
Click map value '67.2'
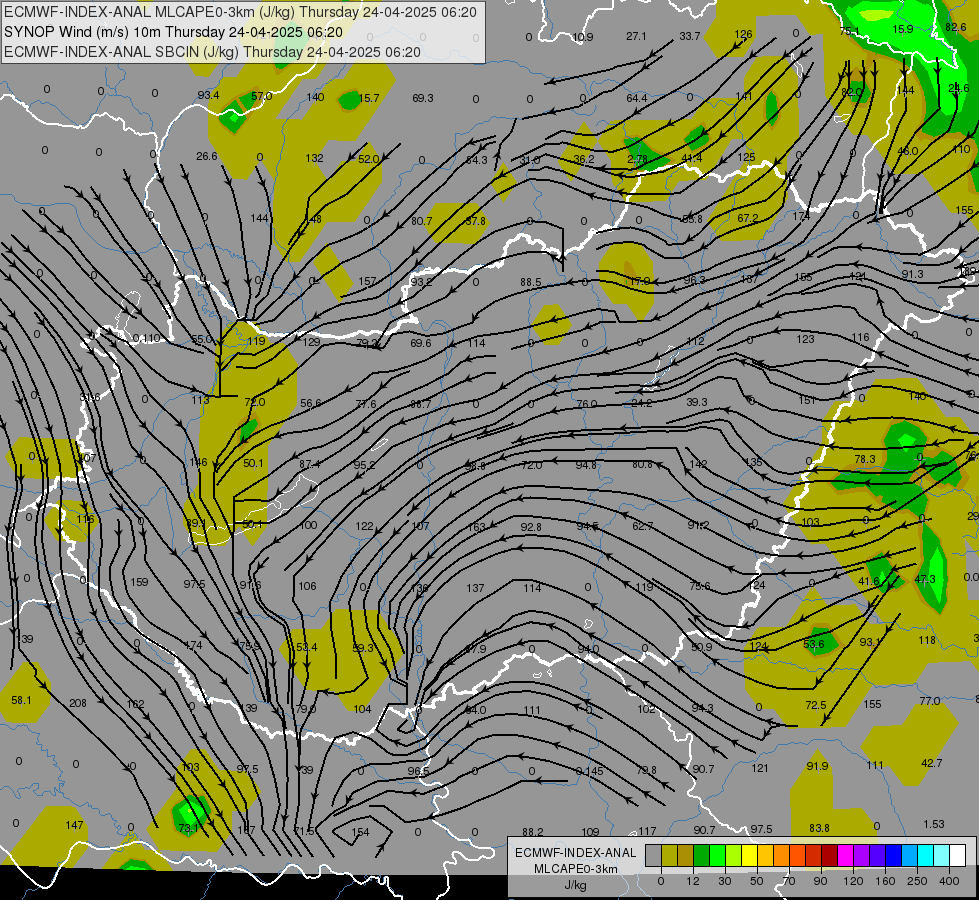(747, 218)
